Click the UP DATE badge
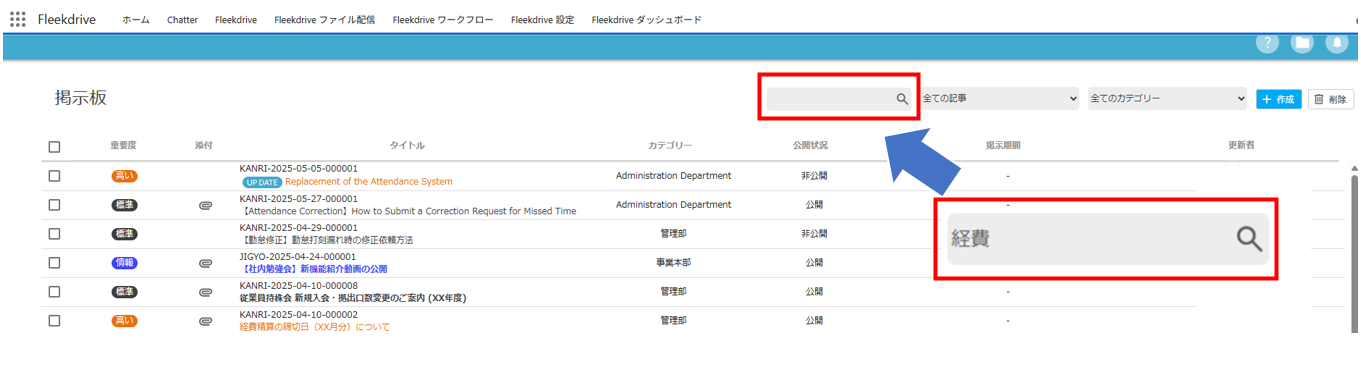Viewport: 1361px width, 382px height. click(262, 182)
